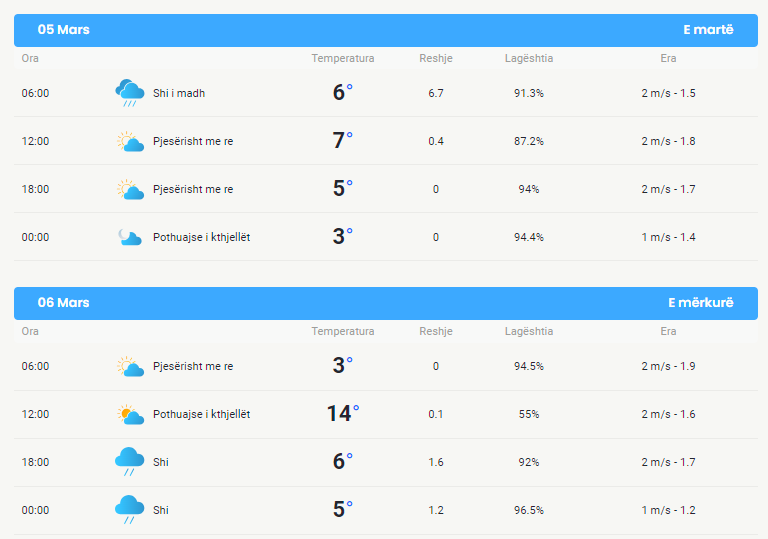Click the partly cloudy icon at 06:00 on 06 Mars

point(130,366)
